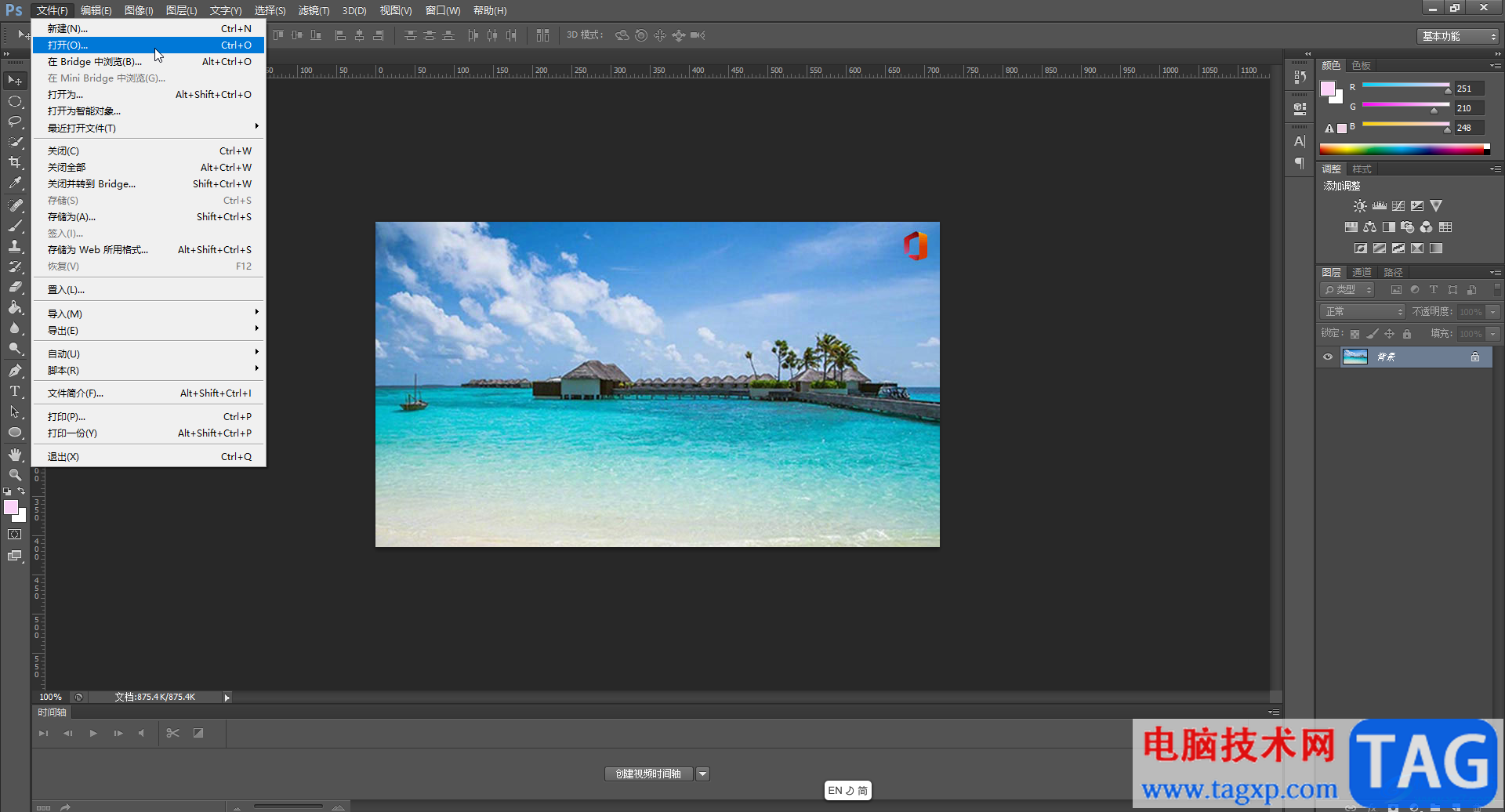
Task: Select the Crop tool
Action: 15,162
